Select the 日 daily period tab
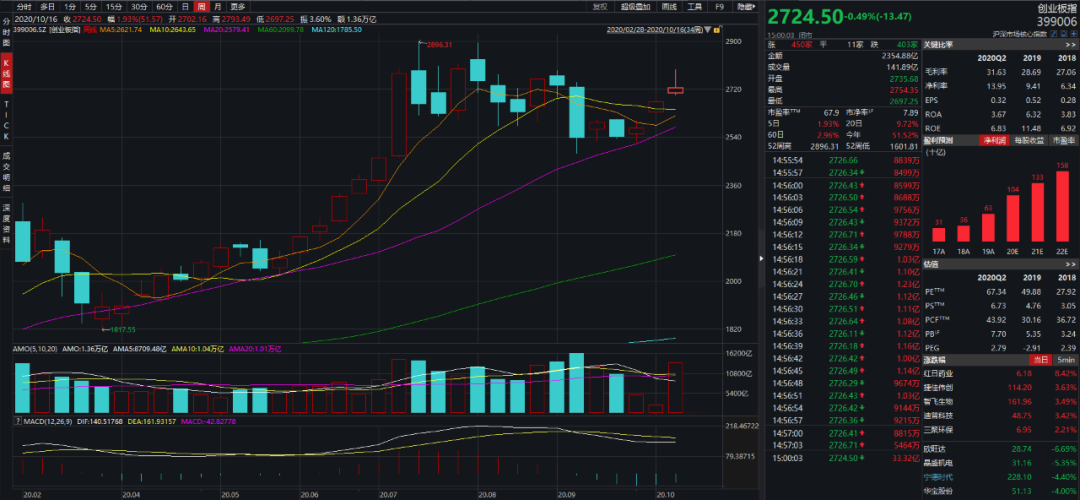 [x=185, y=6]
